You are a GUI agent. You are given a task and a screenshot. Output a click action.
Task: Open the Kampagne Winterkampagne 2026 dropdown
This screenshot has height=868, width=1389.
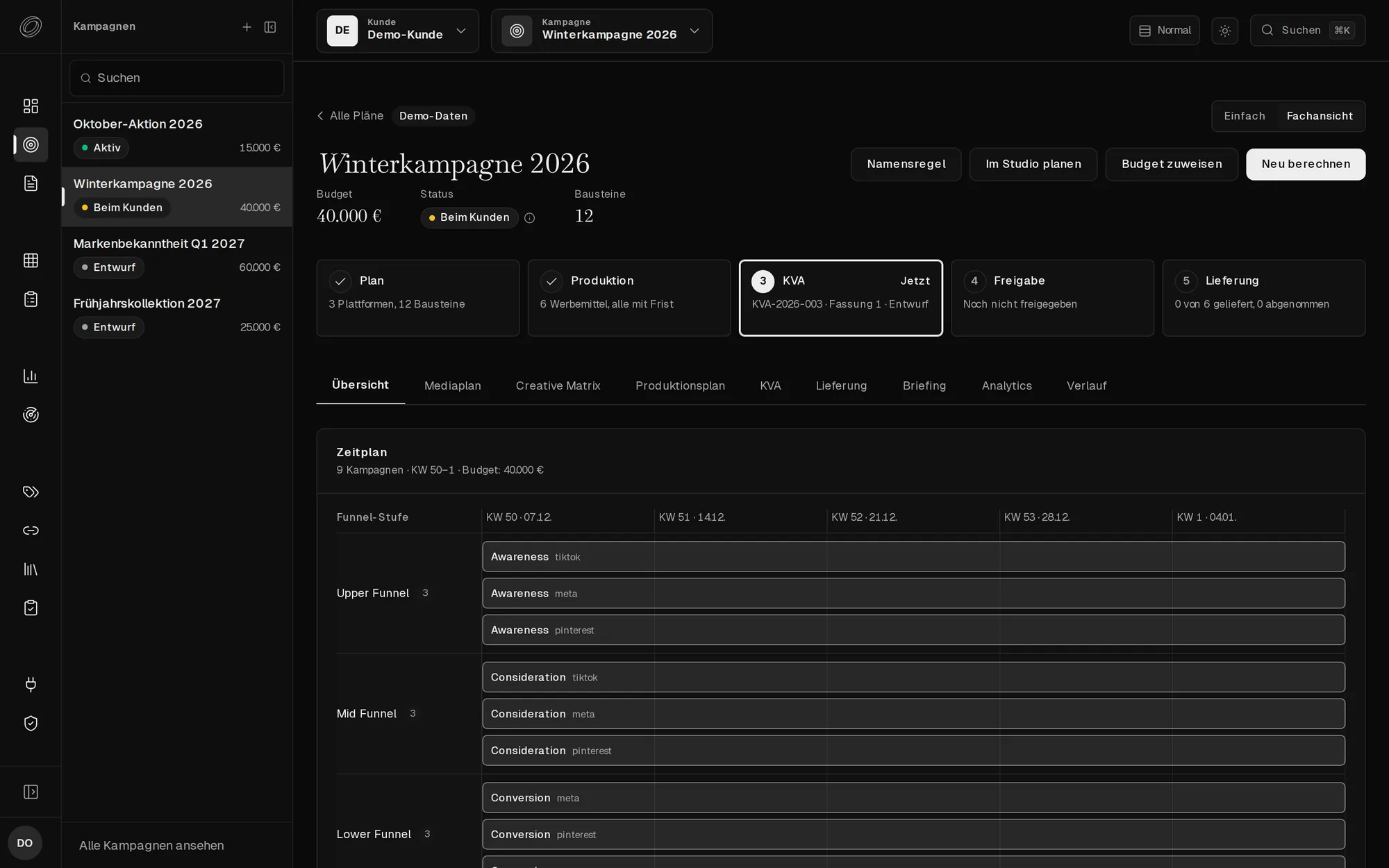click(601, 31)
